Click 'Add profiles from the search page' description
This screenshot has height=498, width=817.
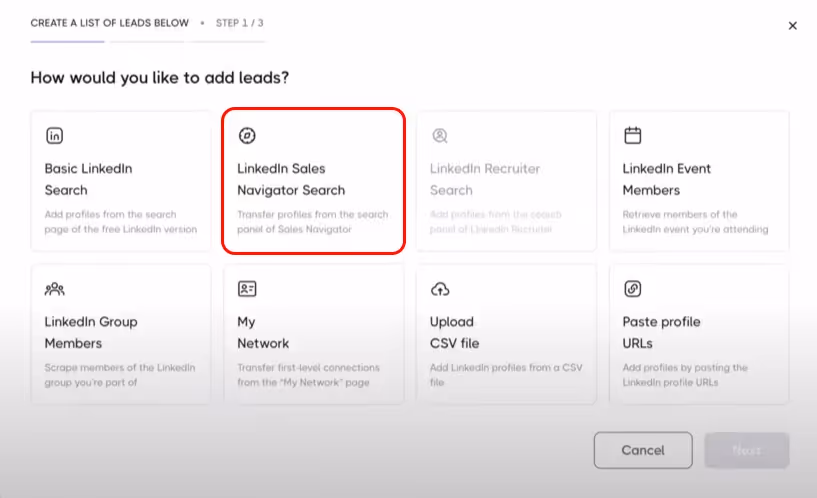click(x=121, y=221)
